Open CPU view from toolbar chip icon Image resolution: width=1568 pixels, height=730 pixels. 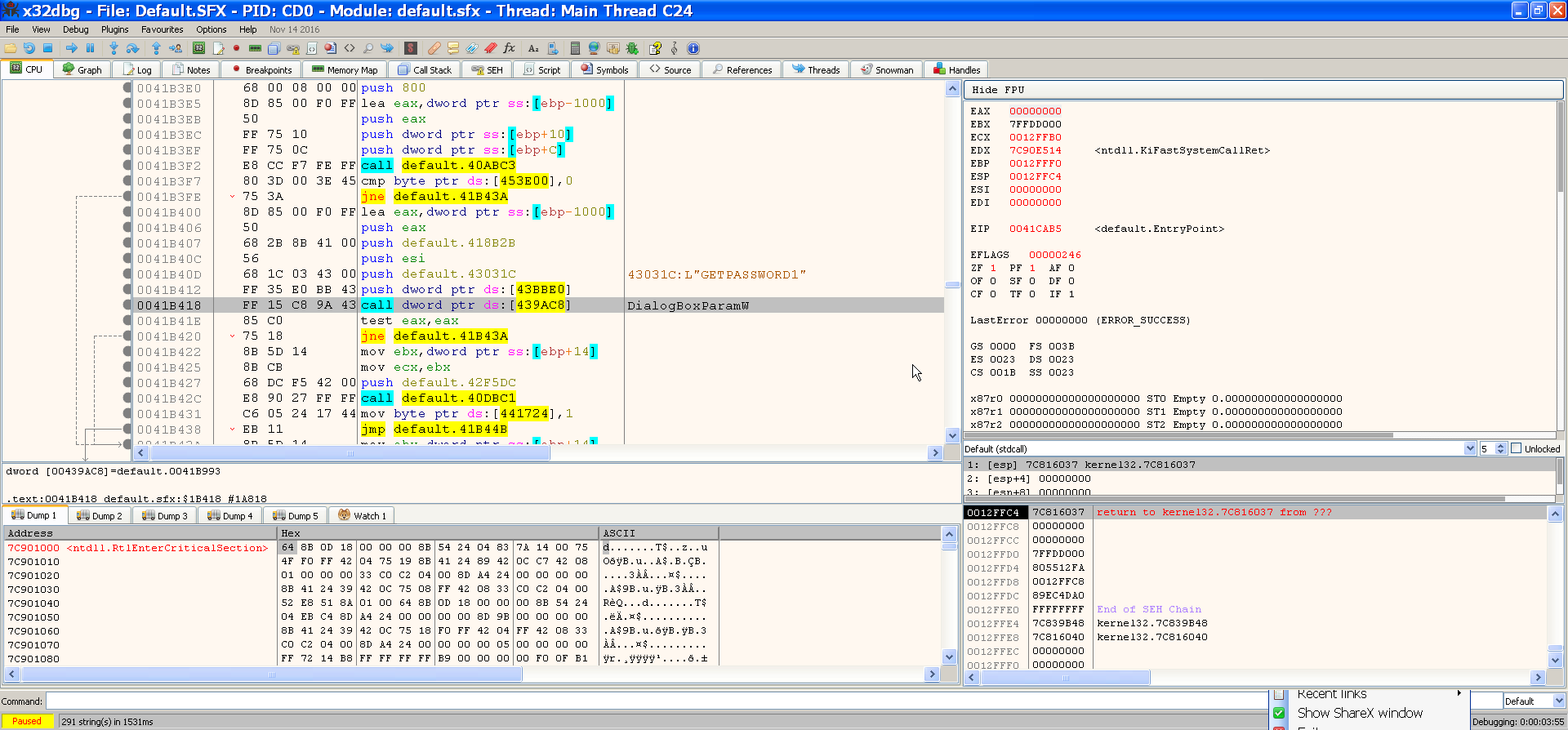tap(198, 48)
